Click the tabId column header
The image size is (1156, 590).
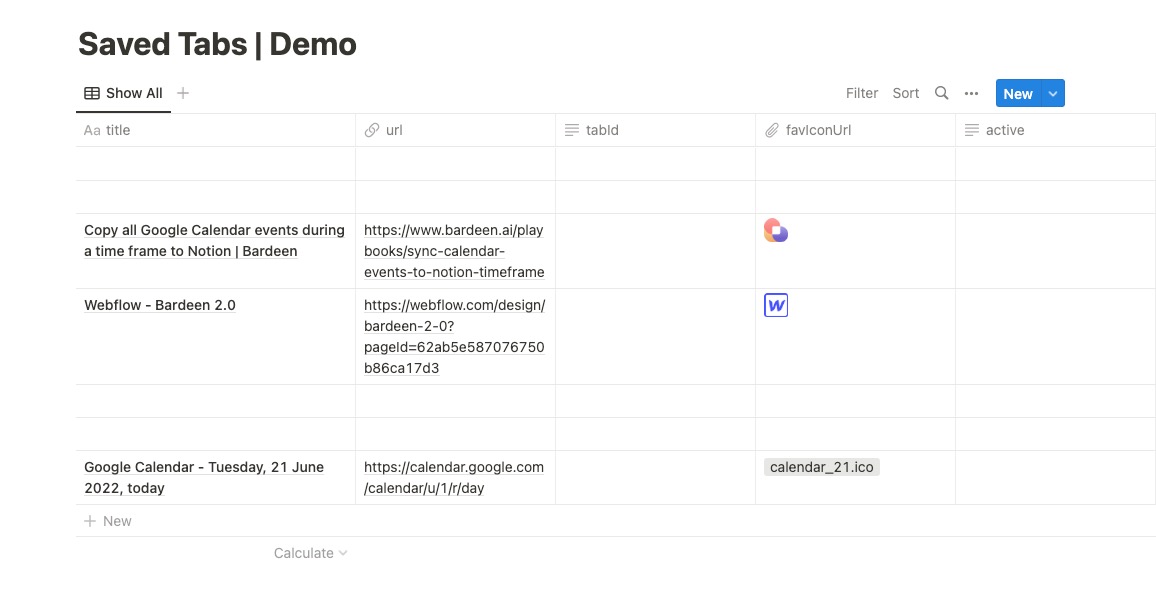655,130
